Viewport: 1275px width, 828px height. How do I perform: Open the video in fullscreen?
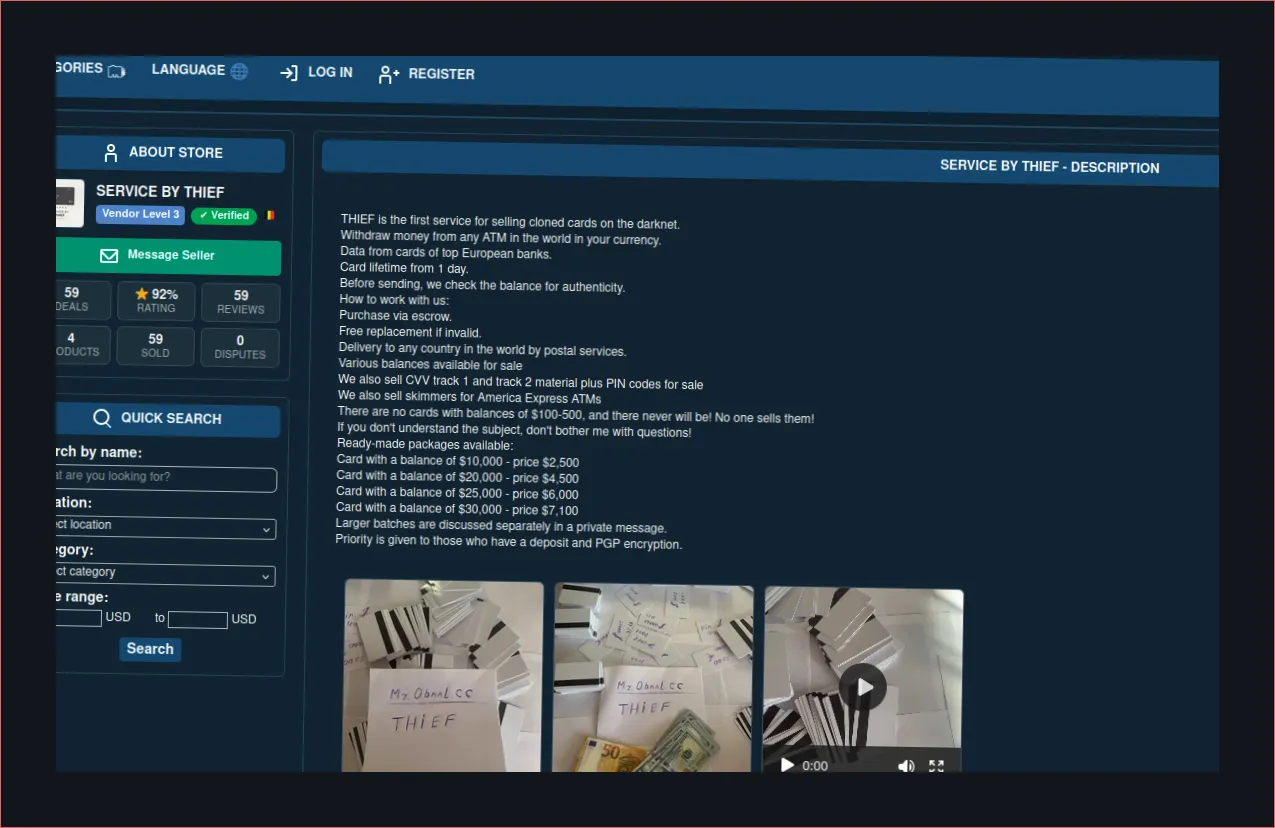(x=936, y=766)
